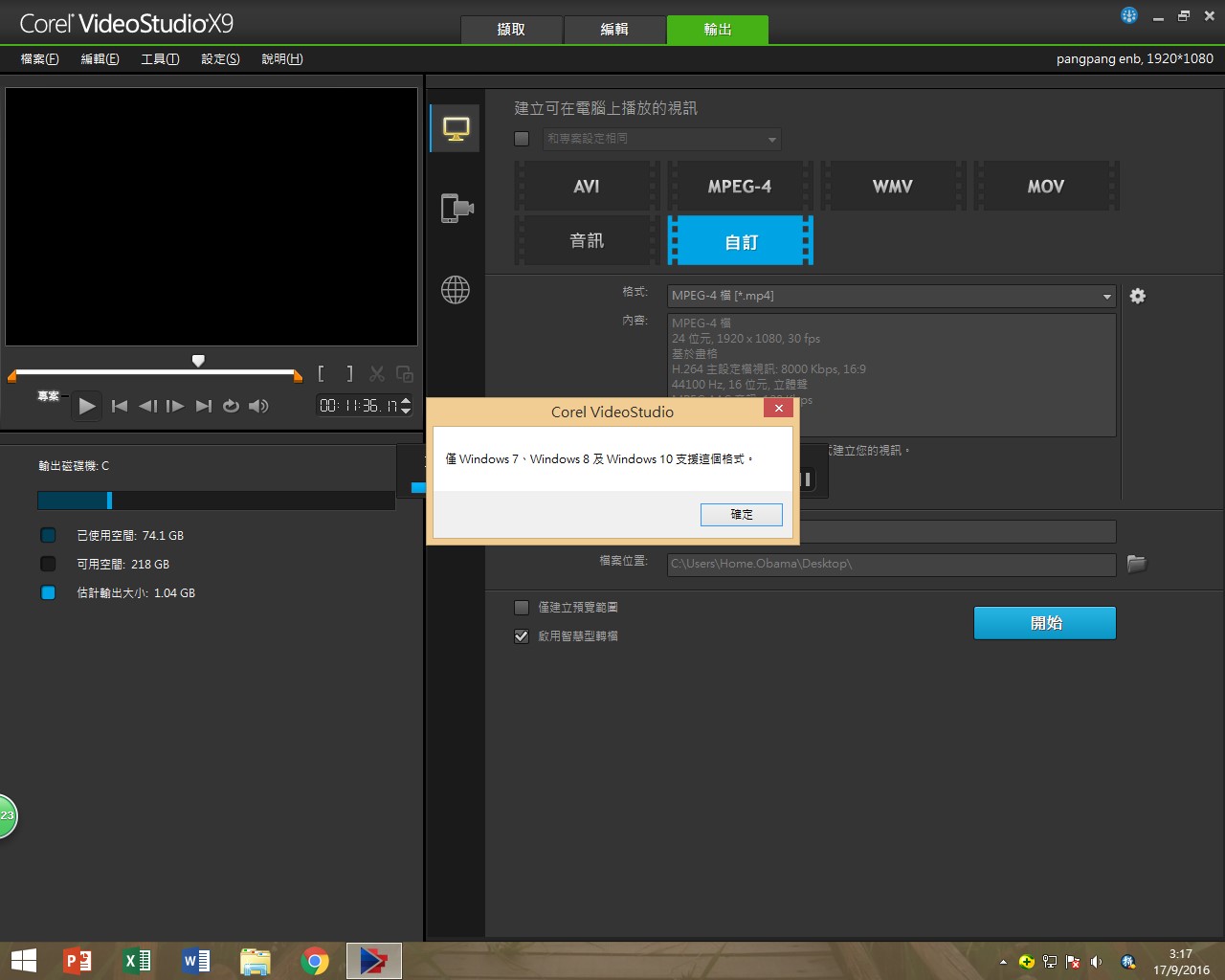Click the timecode display field

click(x=358, y=406)
